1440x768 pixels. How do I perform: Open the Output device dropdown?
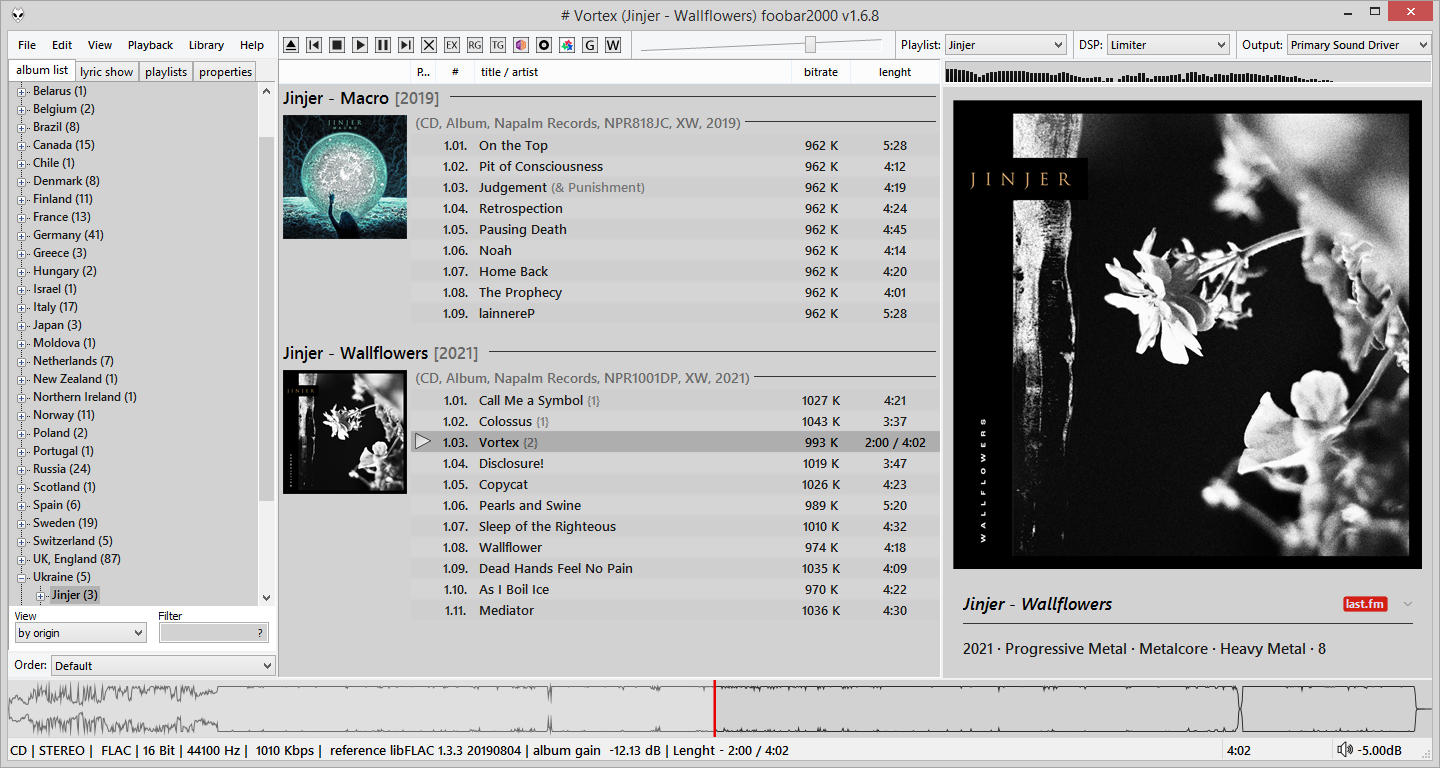point(1359,45)
